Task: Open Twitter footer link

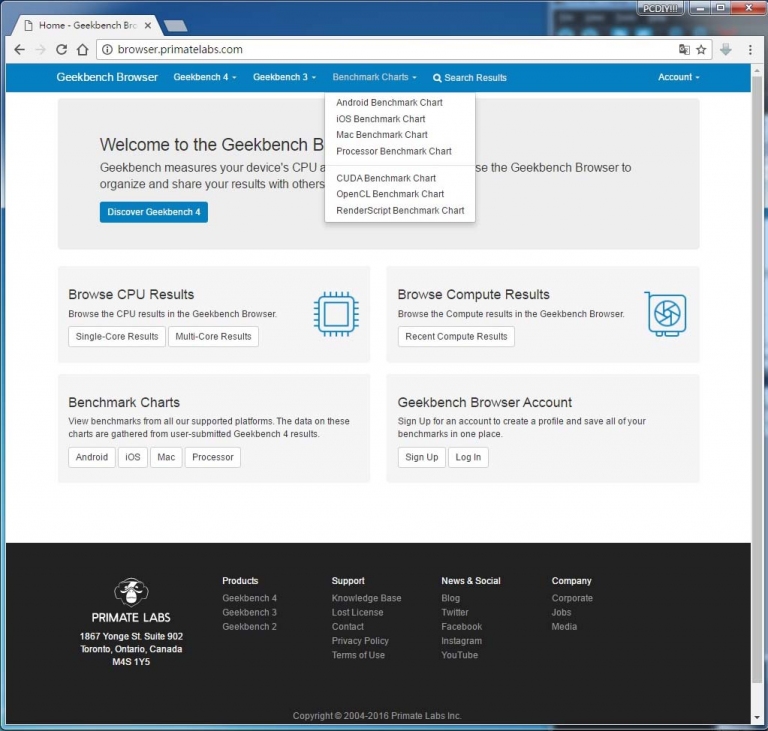Action: tap(455, 612)
